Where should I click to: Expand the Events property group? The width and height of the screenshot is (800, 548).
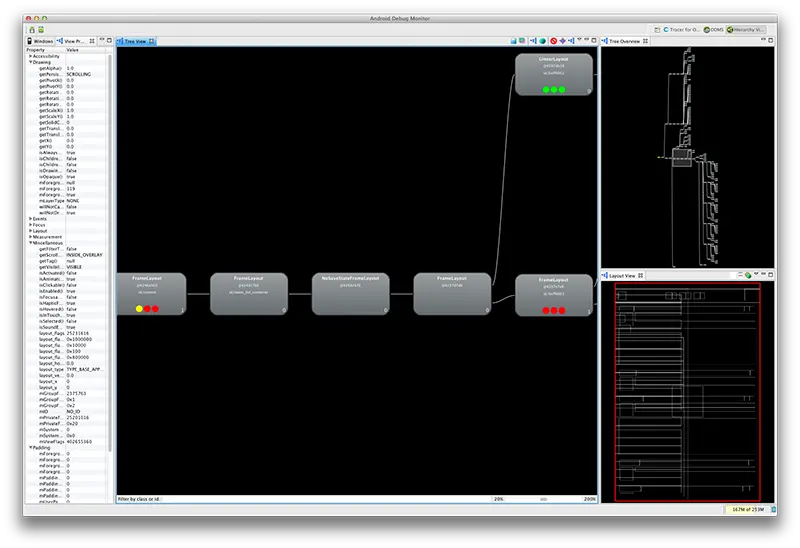coord(30,218)
